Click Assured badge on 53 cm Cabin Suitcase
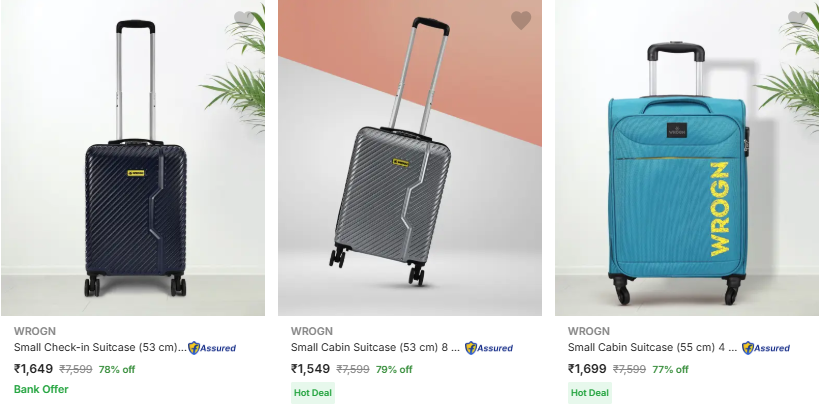The width and height of the screenshot is (822, 405). (489, 348)
